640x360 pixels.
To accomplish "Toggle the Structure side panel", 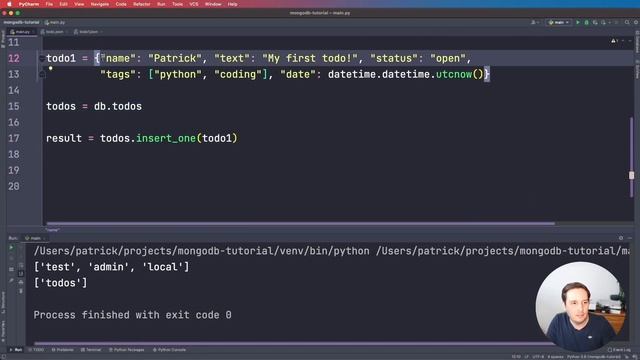I will (3, 303).
